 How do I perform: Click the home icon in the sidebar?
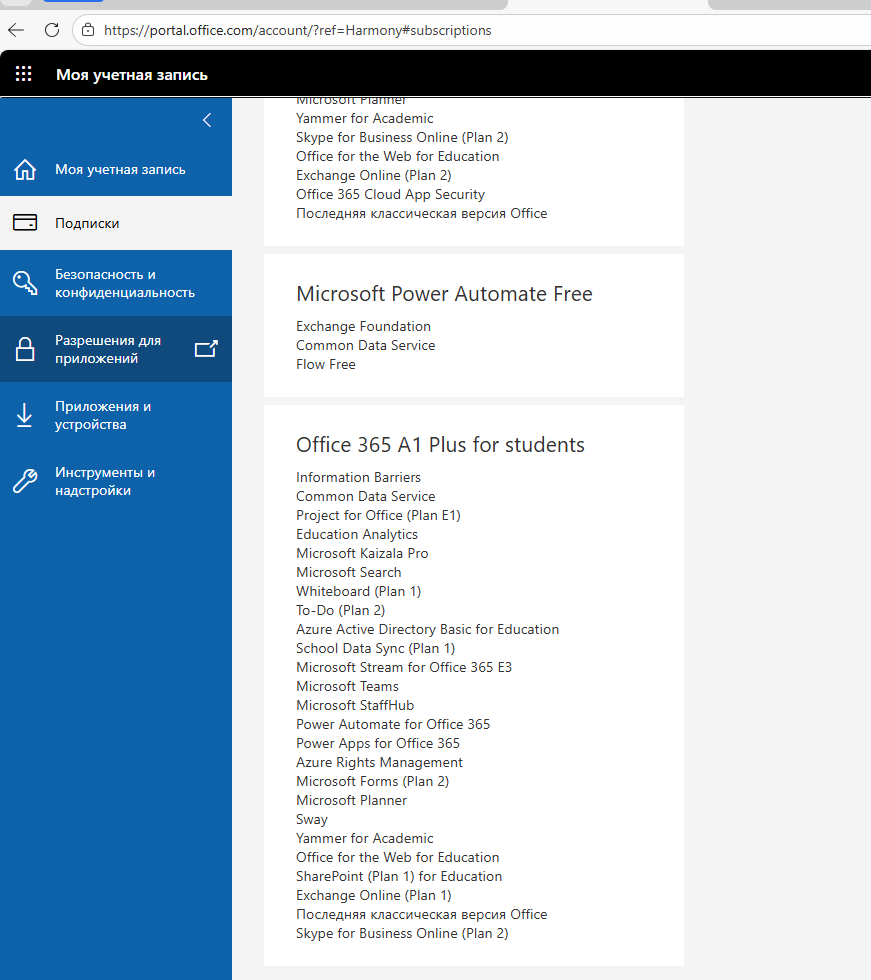25,169
